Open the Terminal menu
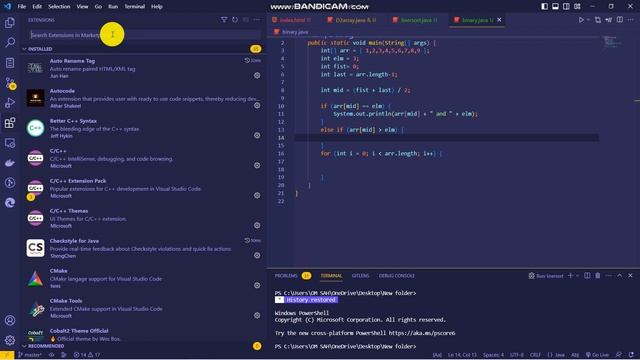 135,7
